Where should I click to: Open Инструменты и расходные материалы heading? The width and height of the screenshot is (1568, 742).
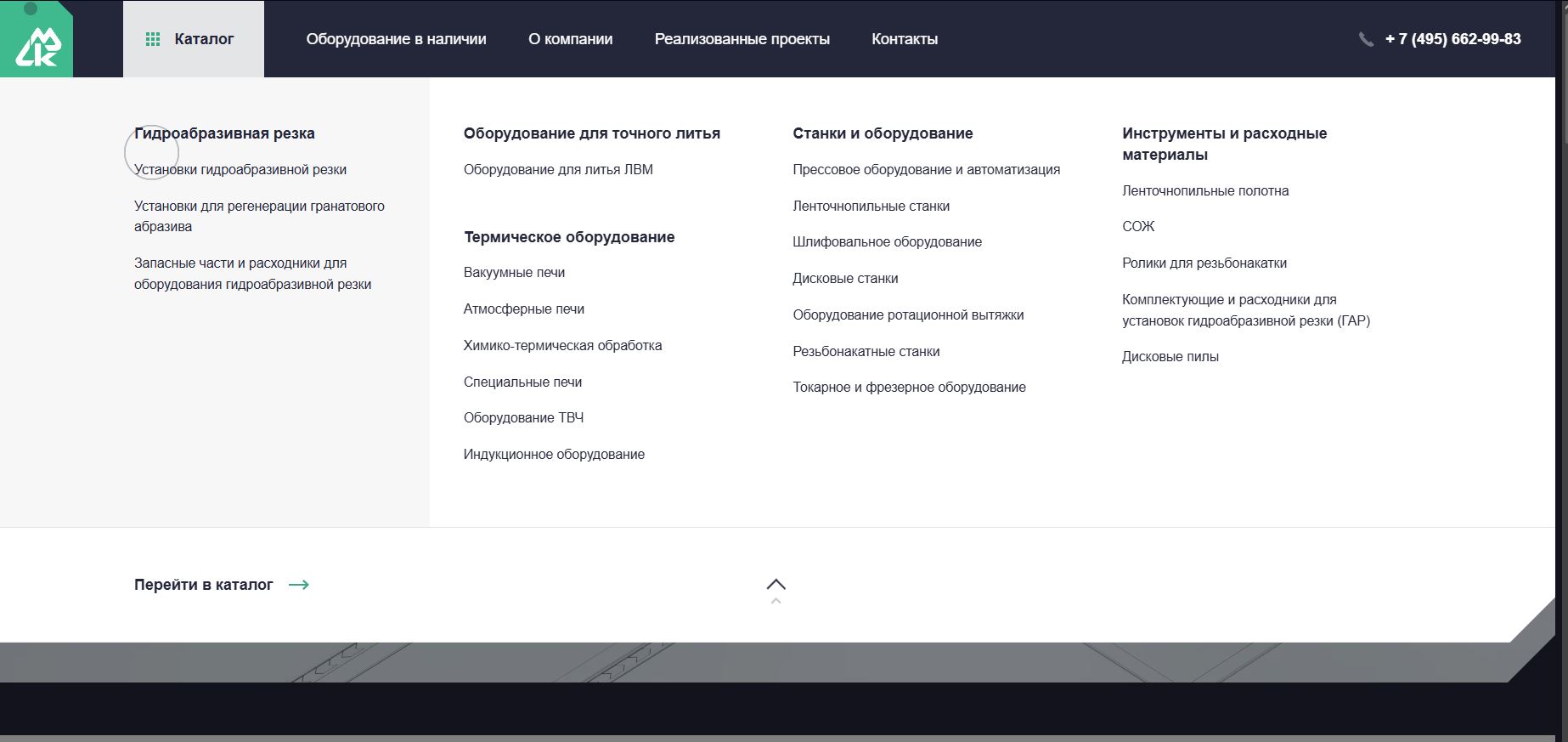1224,144
